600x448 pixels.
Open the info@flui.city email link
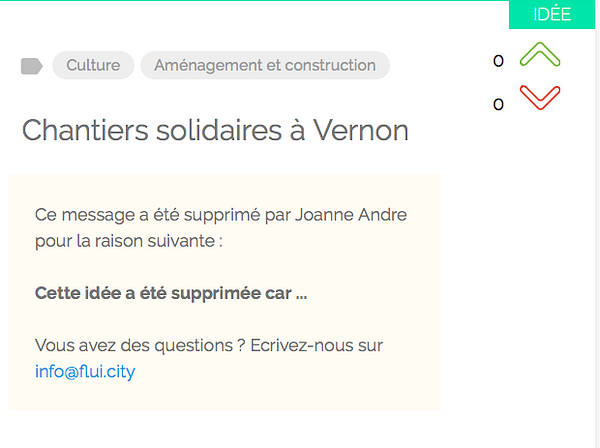[85, 371]
